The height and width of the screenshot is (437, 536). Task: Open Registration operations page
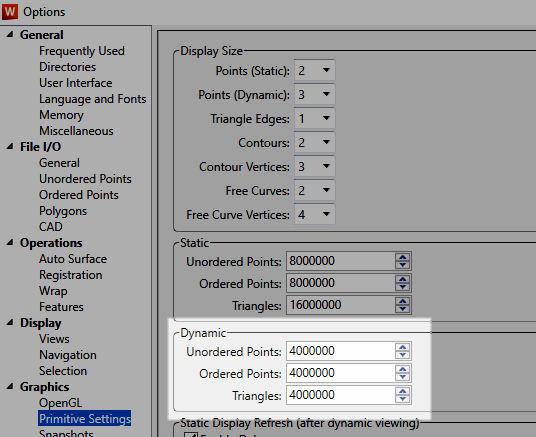(x=70, y=275)
